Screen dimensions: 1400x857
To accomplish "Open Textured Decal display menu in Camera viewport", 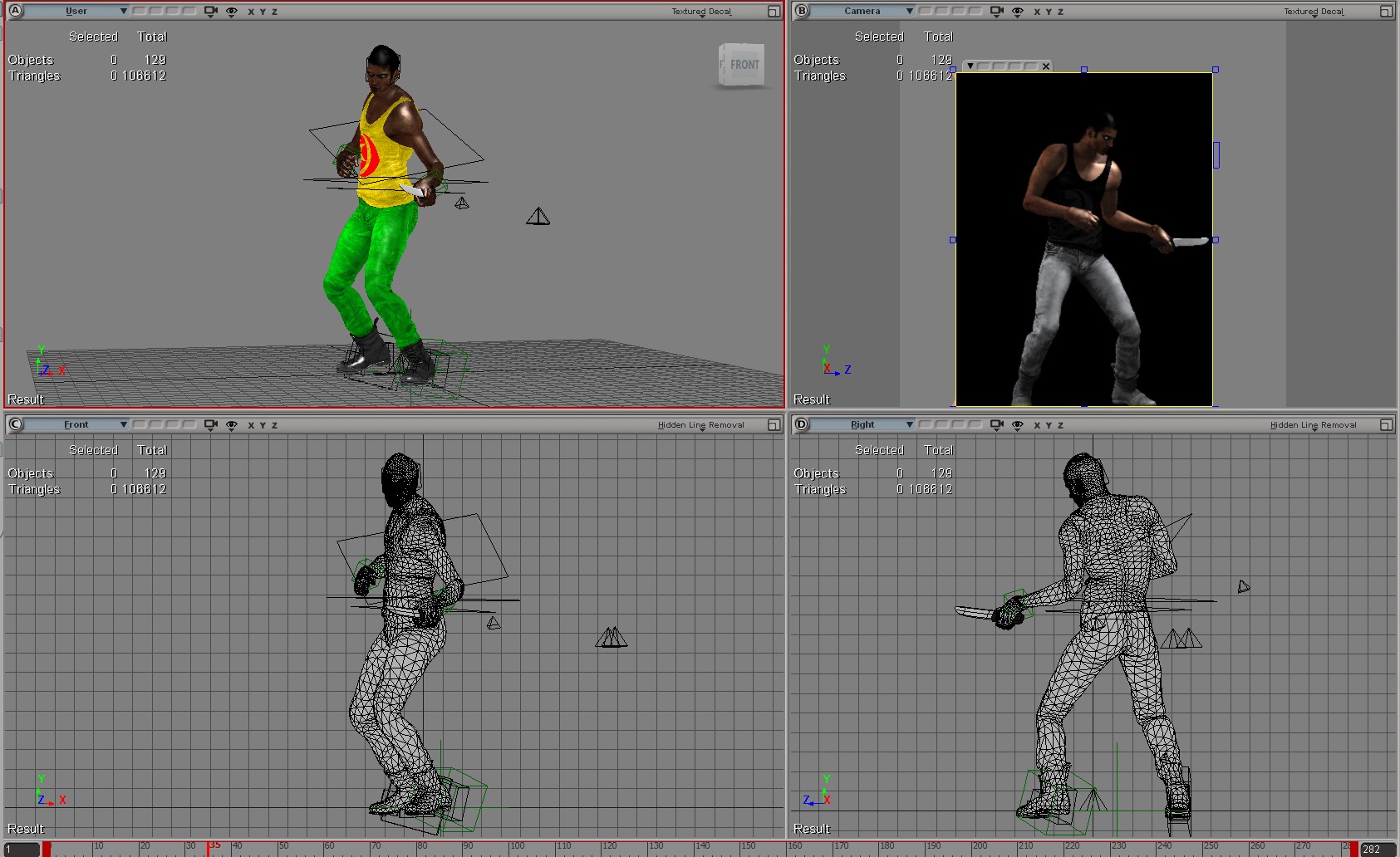I will click(1314, 12).
